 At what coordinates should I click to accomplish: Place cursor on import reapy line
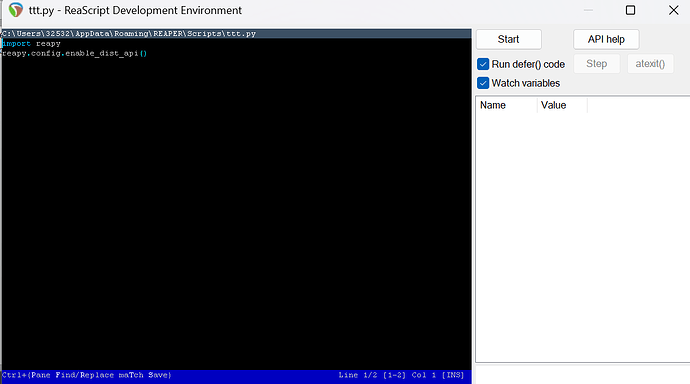[32, 44]
